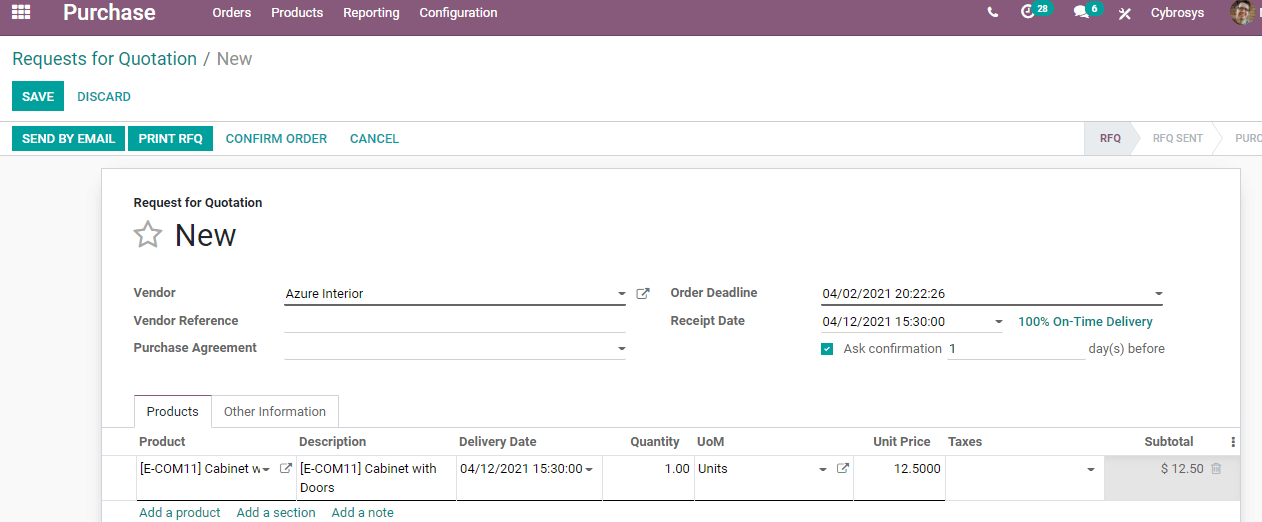
Task: Click the Cybrosys company name
Action: [1178, 13]
